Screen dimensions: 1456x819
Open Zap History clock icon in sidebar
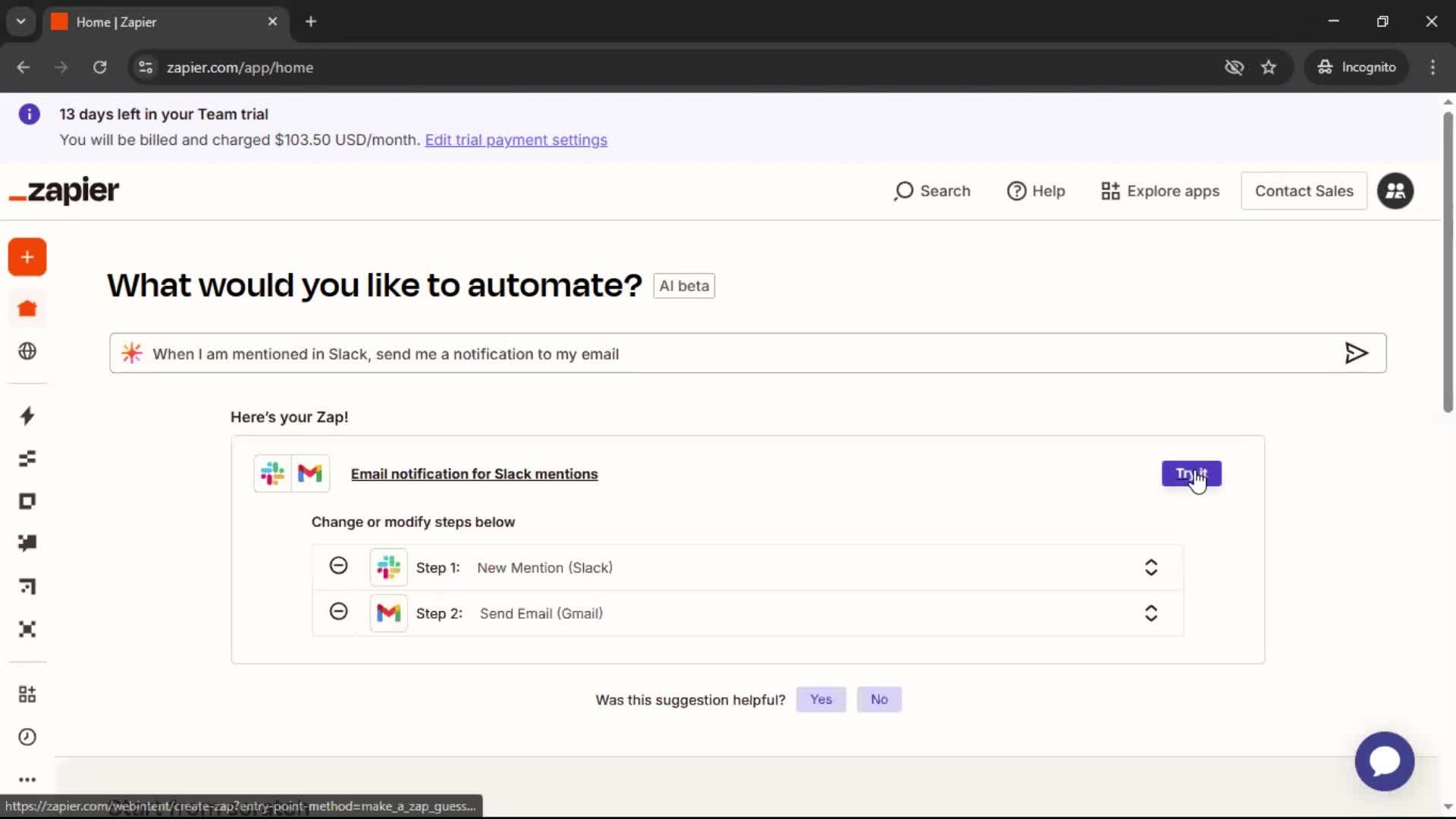(x=27, y=737)
